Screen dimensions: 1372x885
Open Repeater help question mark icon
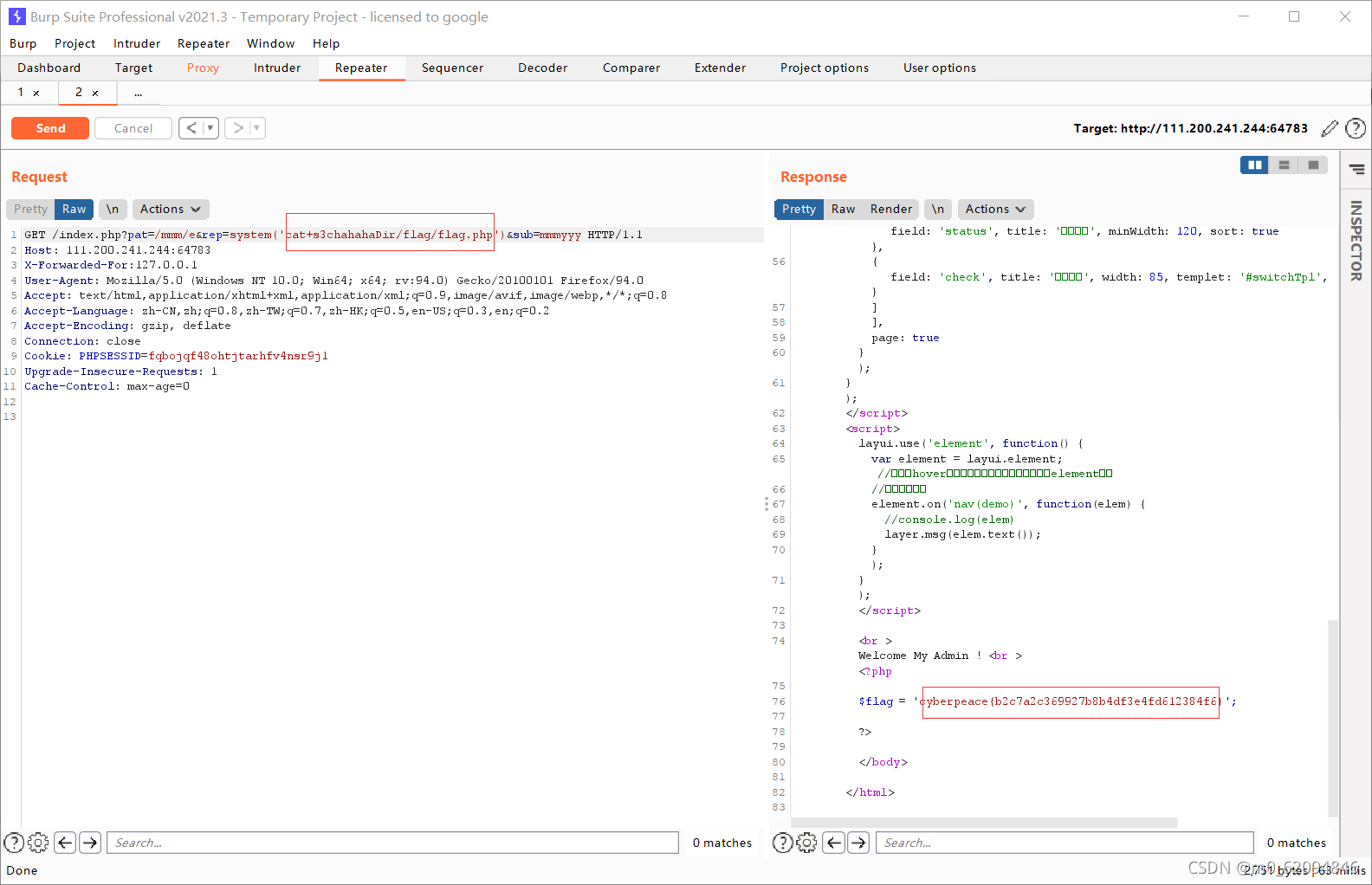[x=1356, y=129]
